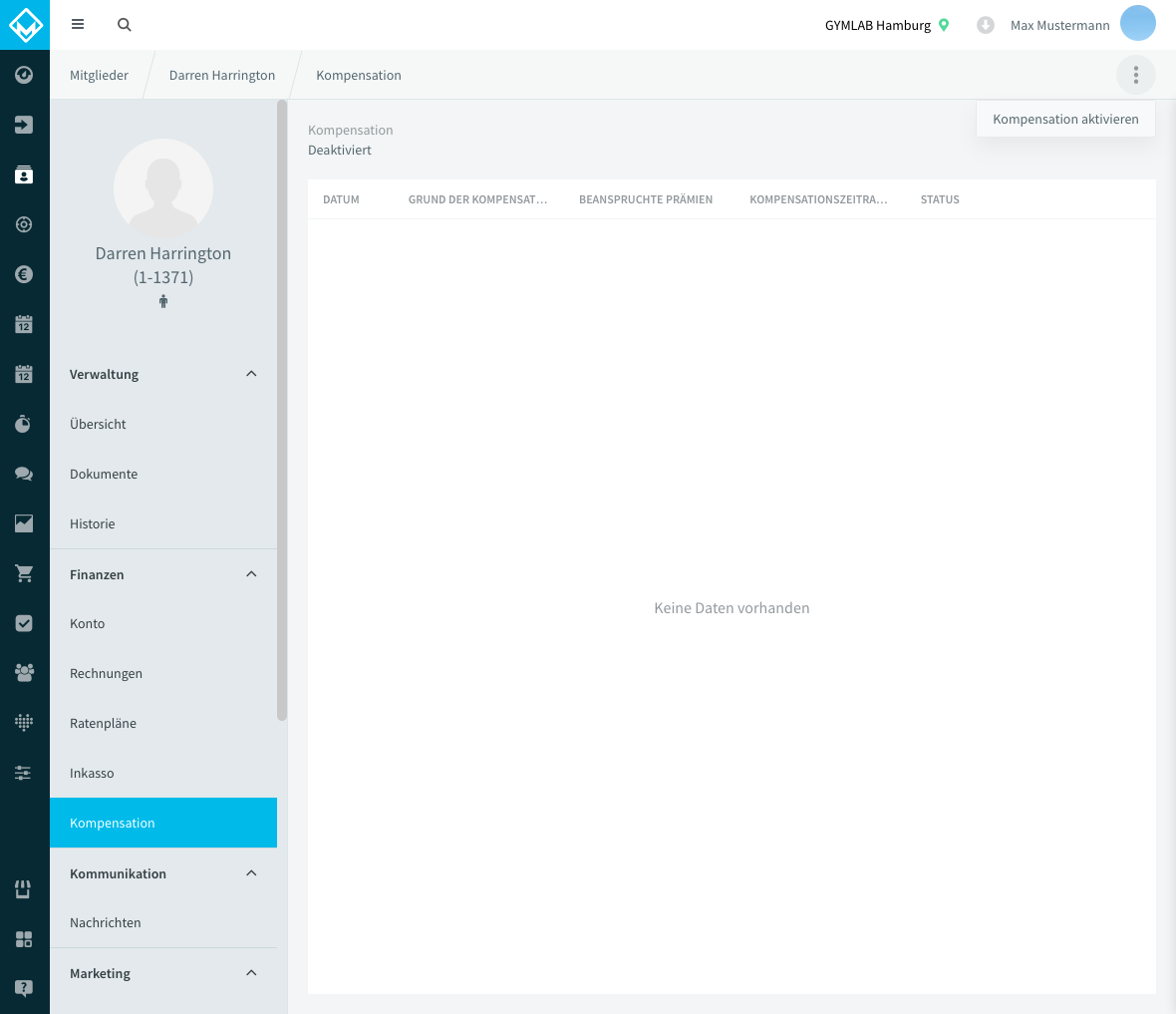Select Kompensation aktivieren menu entry
Screen dimensions: 1176x1014
1065,120
